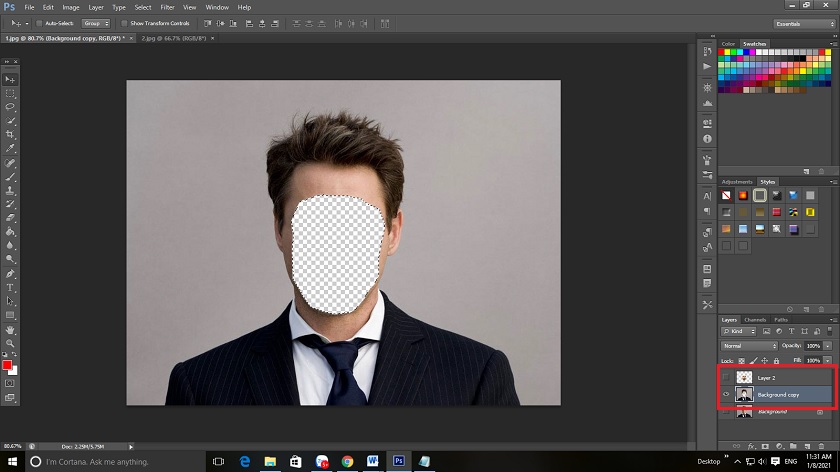This screenshot has width=840, height=472.
Task: Open the Image menu
Action: click(71, 8)
